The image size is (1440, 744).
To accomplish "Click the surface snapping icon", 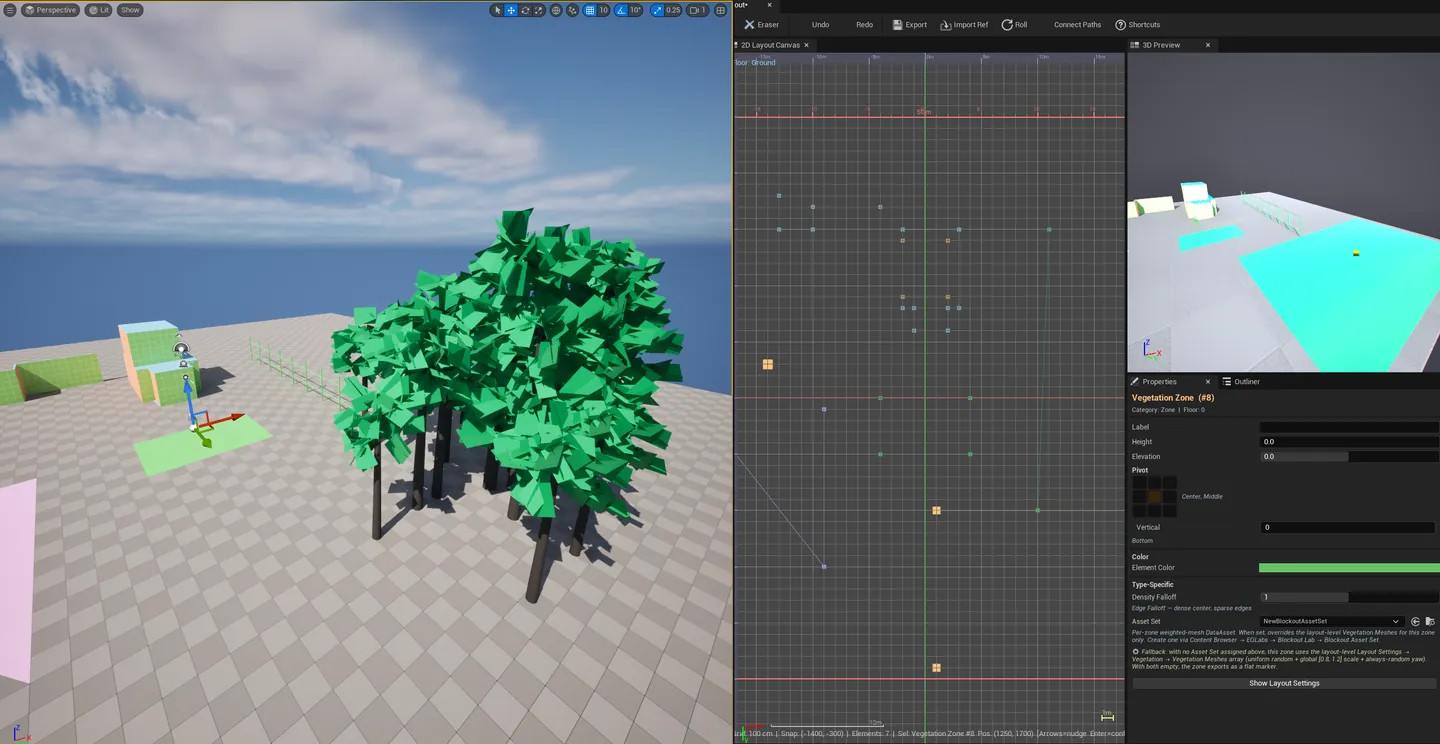I will point(572,10).
